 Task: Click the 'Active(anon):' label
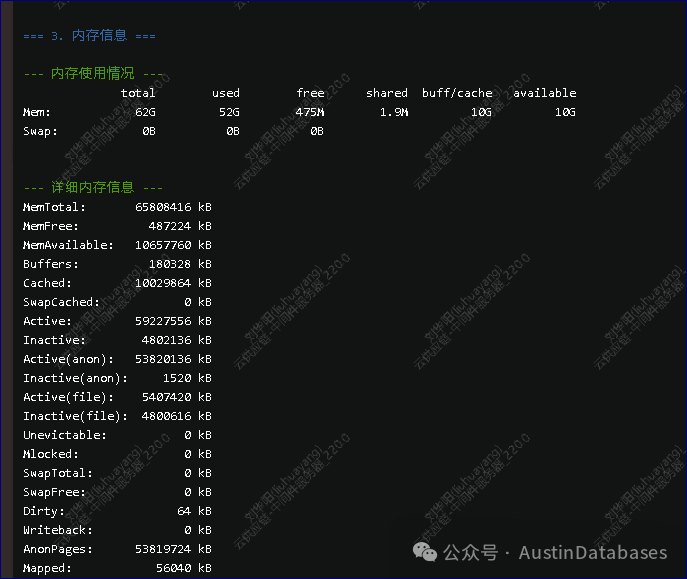coord(68,359)
